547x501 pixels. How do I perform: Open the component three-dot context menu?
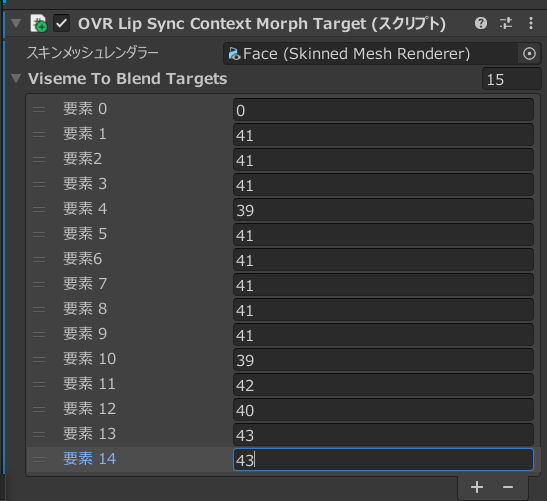pos(531,24)
